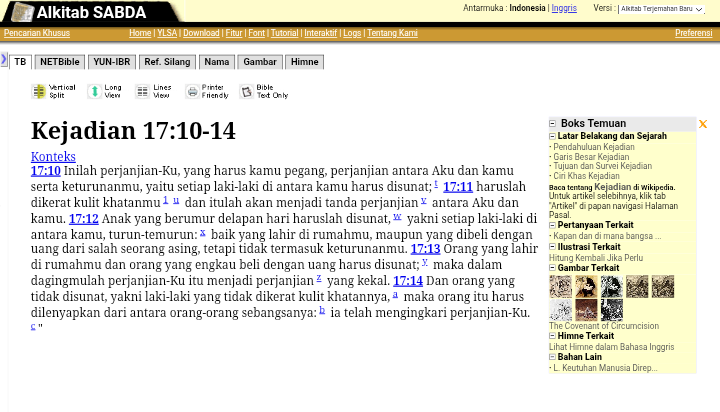Open Lihat Himne dalam Bahasa Inggris

pos(612,347)
